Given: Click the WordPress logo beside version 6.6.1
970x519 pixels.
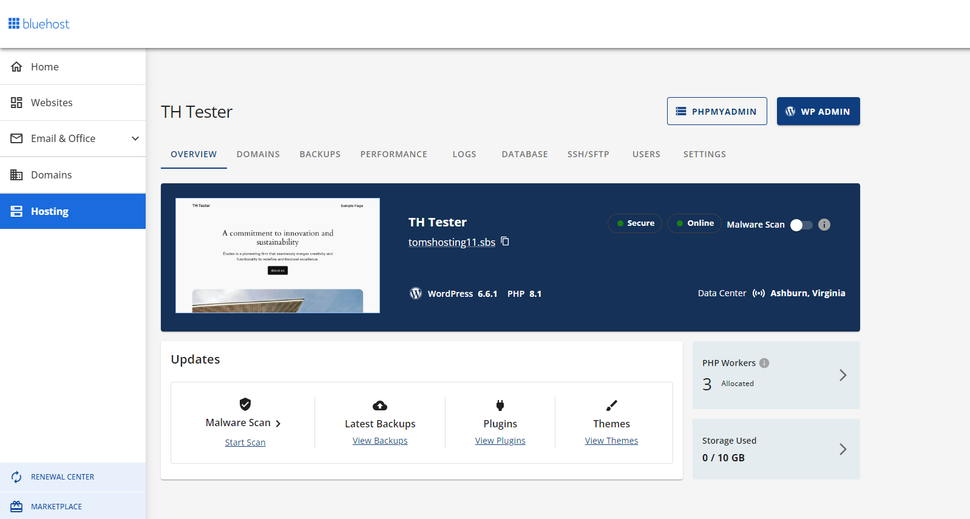Looking at the screenshot, I should click(x=416, y=293).
